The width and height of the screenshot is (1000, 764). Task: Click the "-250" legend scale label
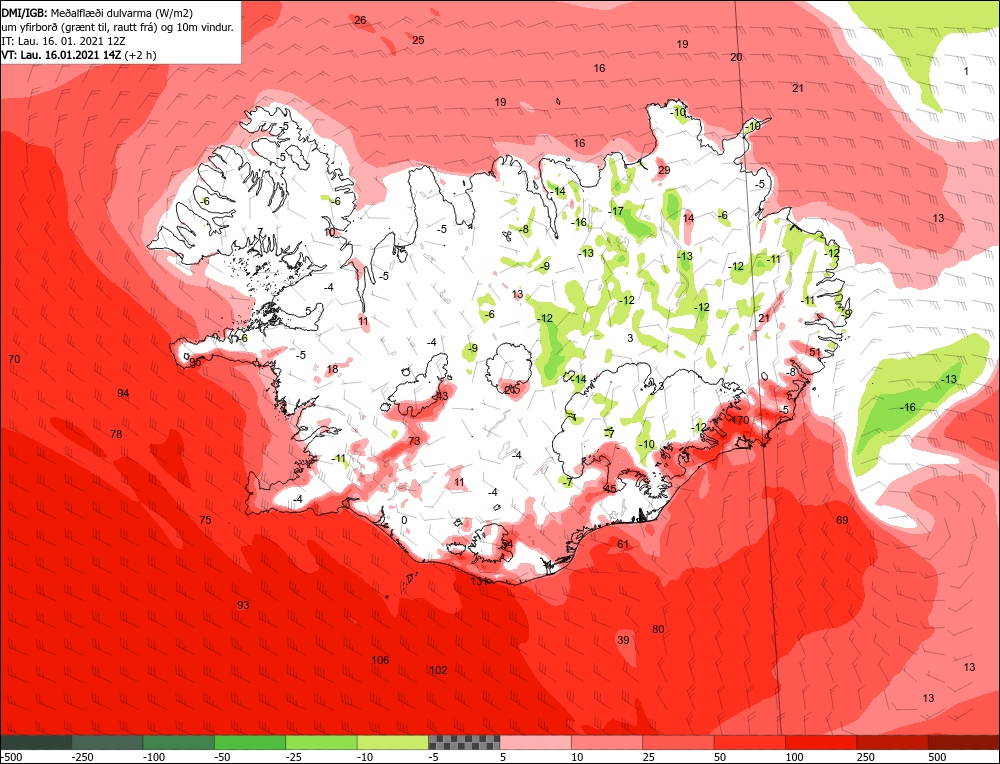83,757
